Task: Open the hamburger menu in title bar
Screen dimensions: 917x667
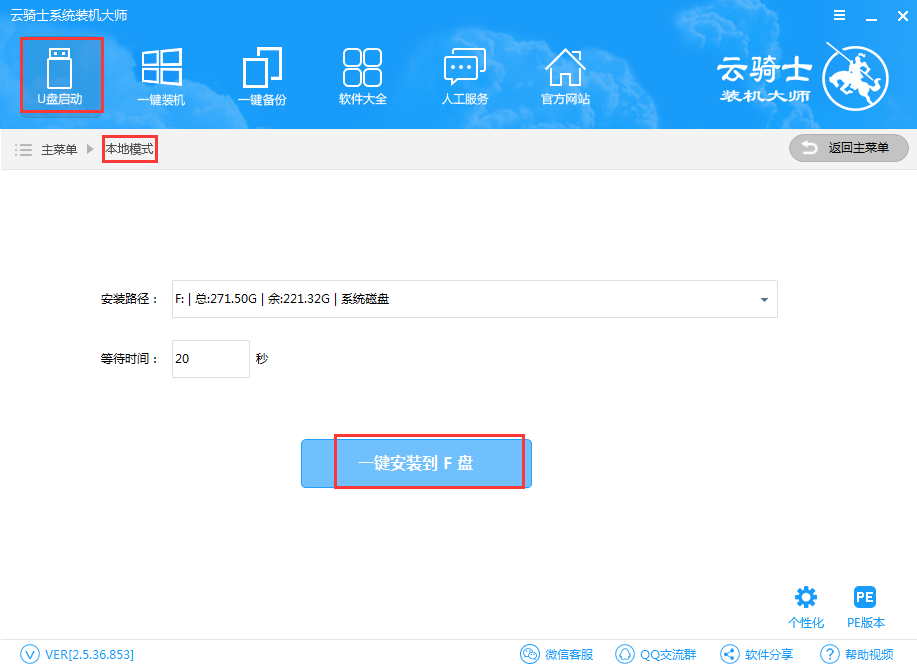Action: [839, 16]
